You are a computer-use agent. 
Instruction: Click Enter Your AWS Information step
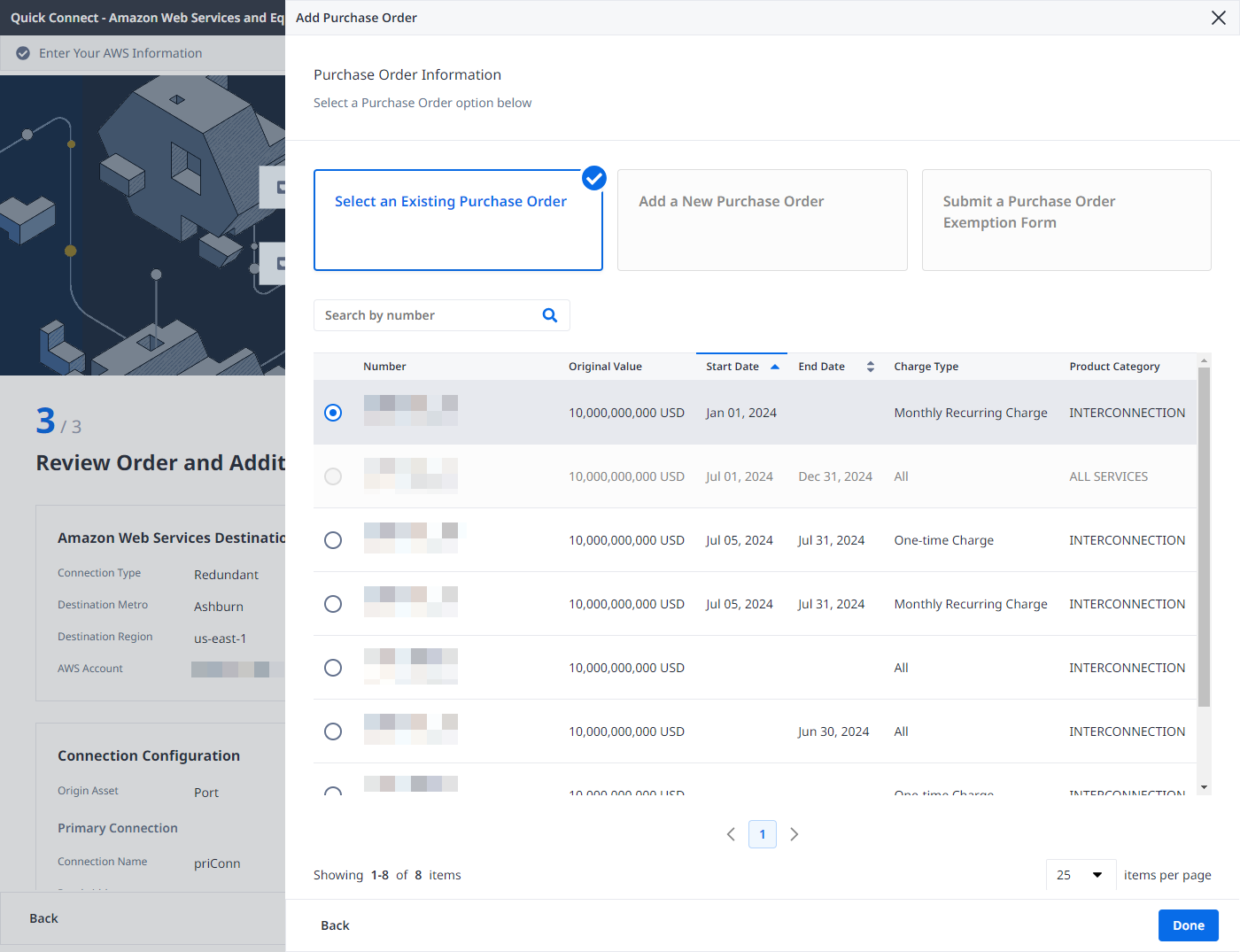pos(120,53)
